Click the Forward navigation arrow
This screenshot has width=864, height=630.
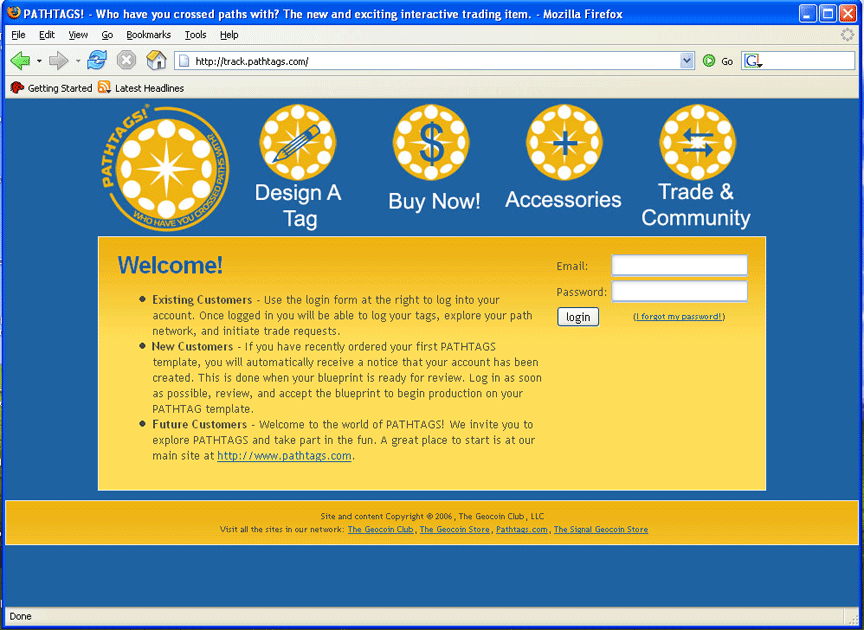click(58, 61)
